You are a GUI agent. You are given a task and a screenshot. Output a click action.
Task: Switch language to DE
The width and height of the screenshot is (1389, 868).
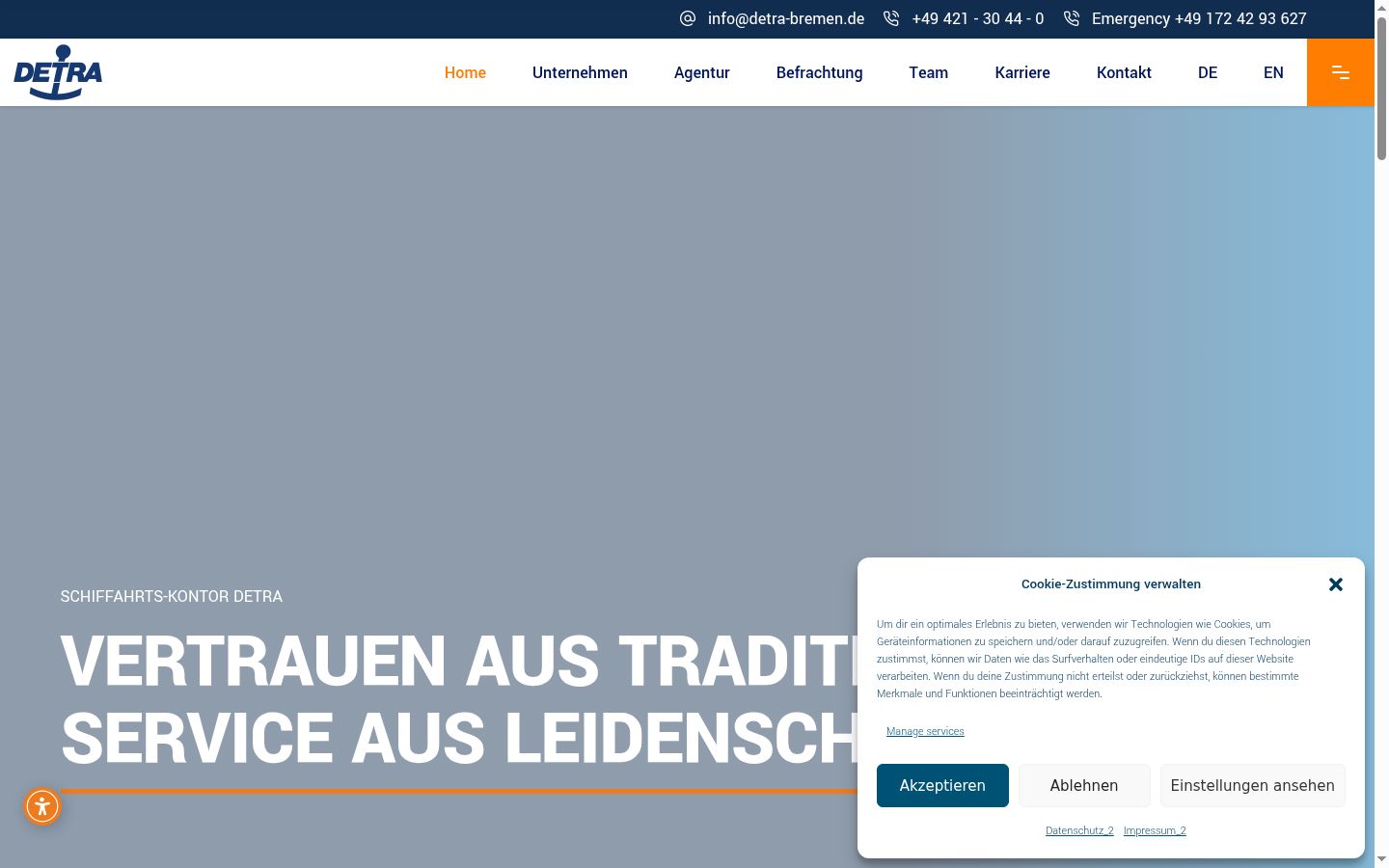1208,72
